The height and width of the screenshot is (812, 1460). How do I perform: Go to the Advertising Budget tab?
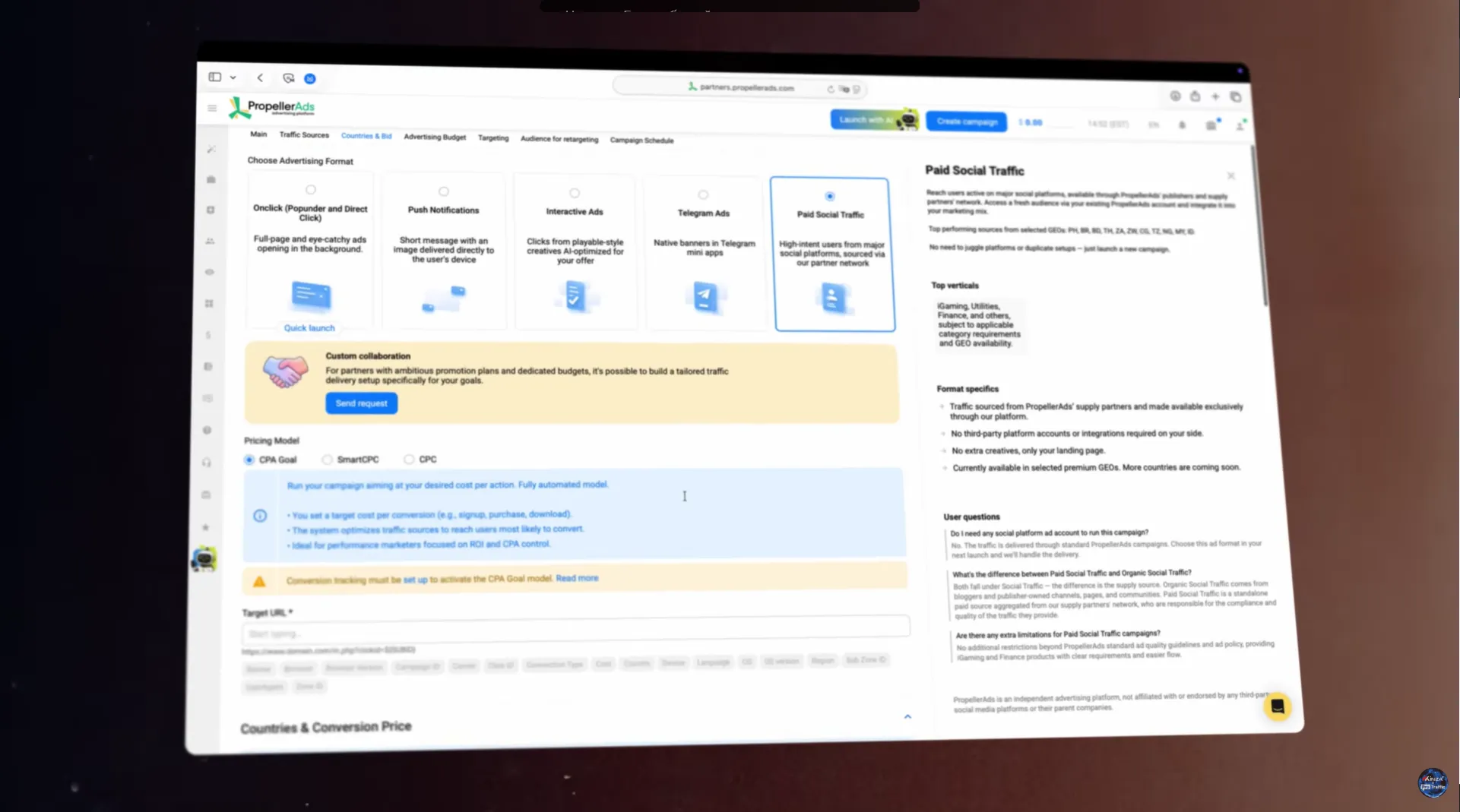435,137
